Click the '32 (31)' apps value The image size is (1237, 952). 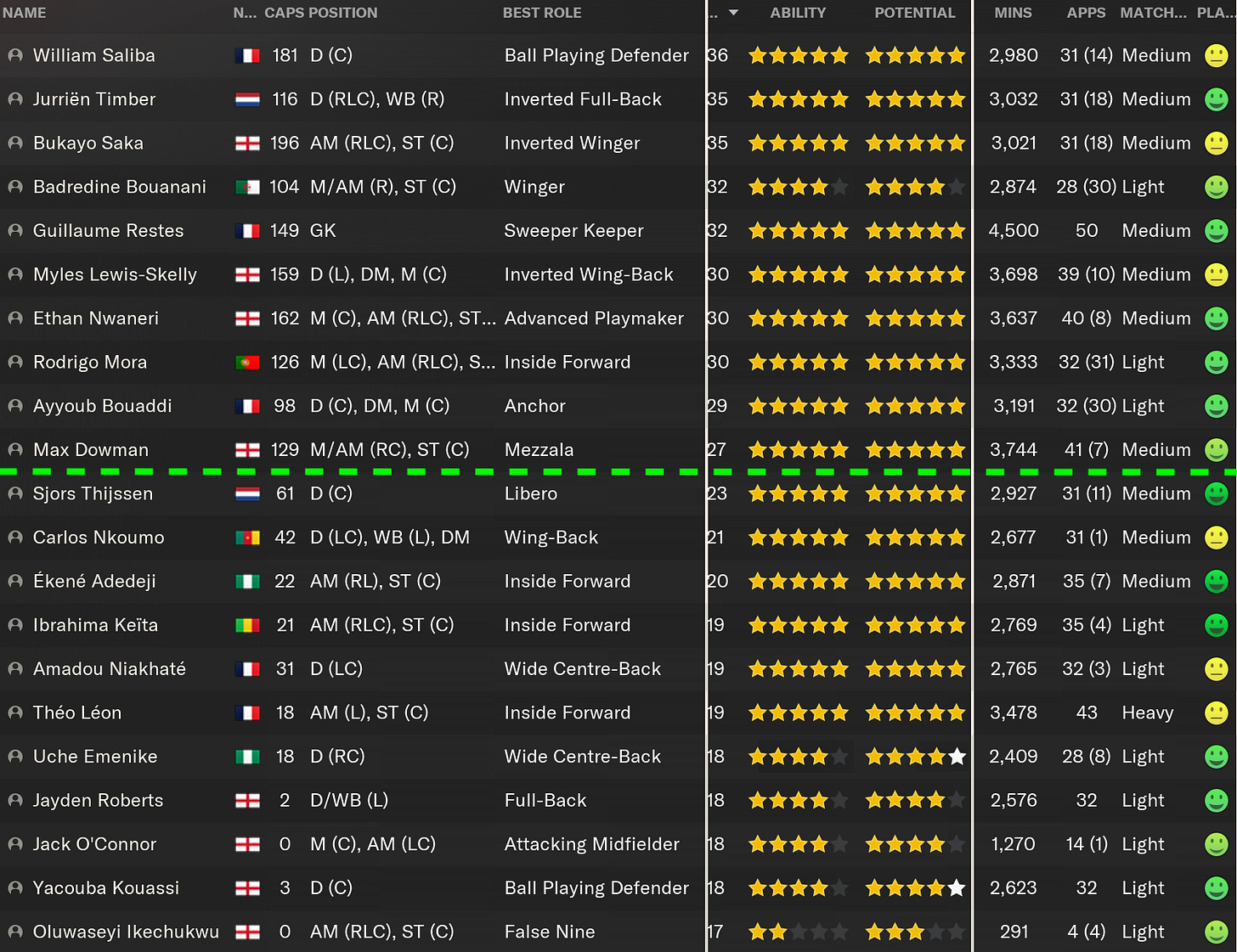coord(1086,363)
